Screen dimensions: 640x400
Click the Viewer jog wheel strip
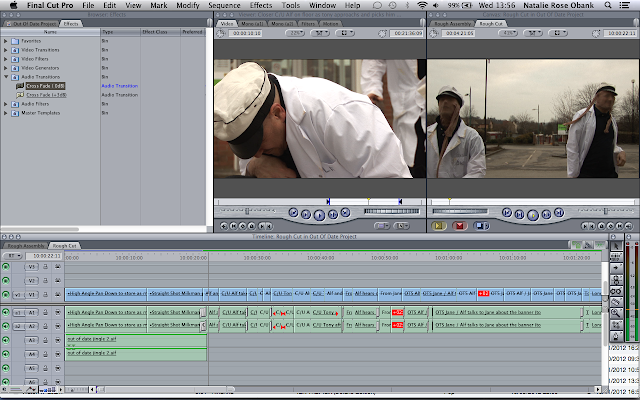click(x=391, y=211)
